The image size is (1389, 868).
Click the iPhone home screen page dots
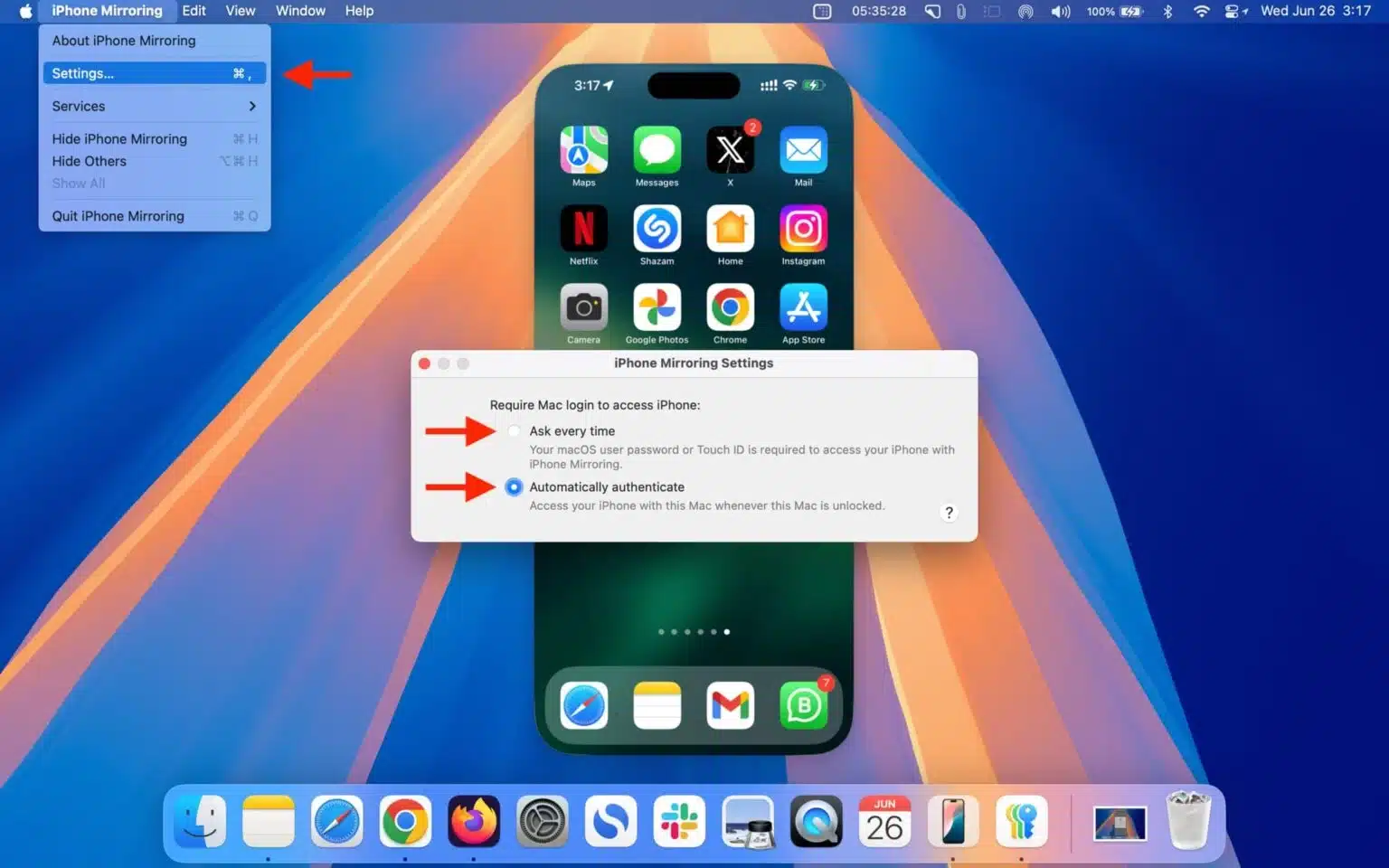[x=694, y=632]
